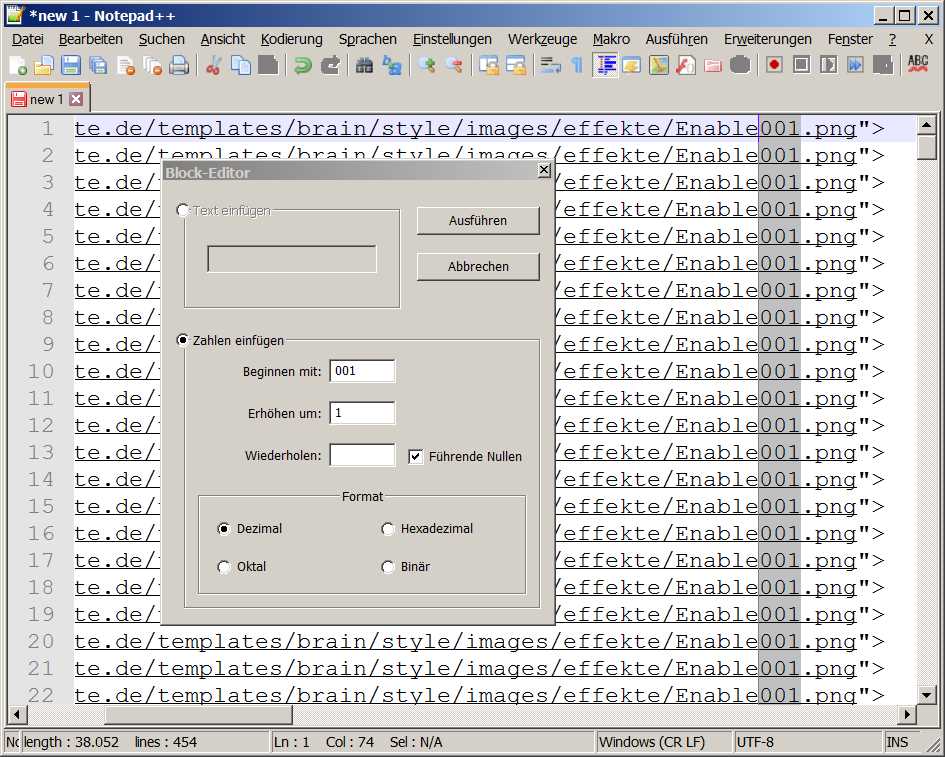Image resolution: width=945 pixels, height=757 pixels.
Task: Open the Datei menu
Action: tap(28, 39)
